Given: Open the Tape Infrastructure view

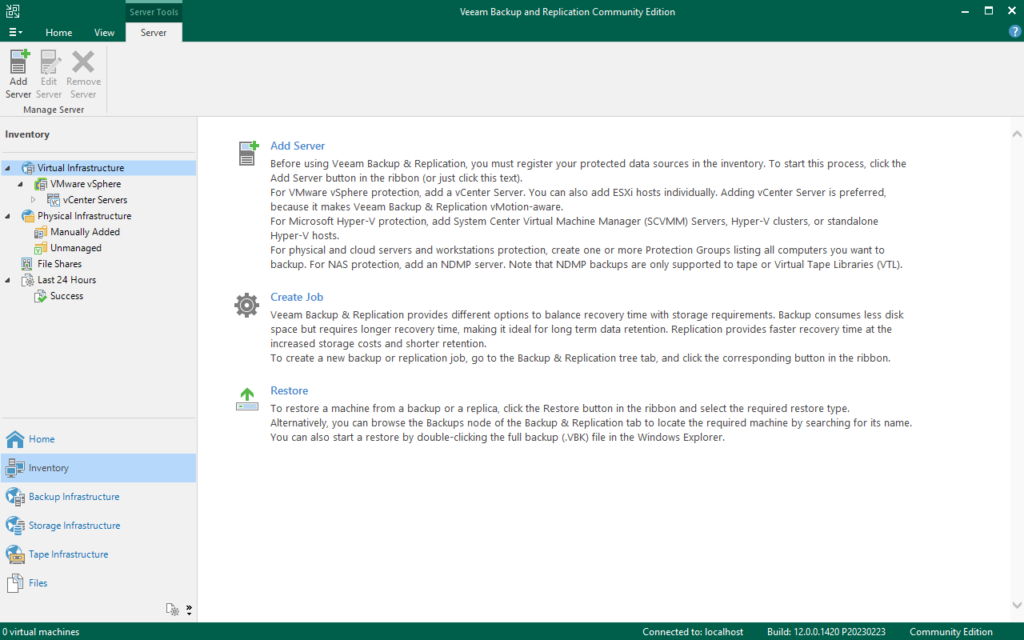Looking at the screenshot, I should pos(99,554).
